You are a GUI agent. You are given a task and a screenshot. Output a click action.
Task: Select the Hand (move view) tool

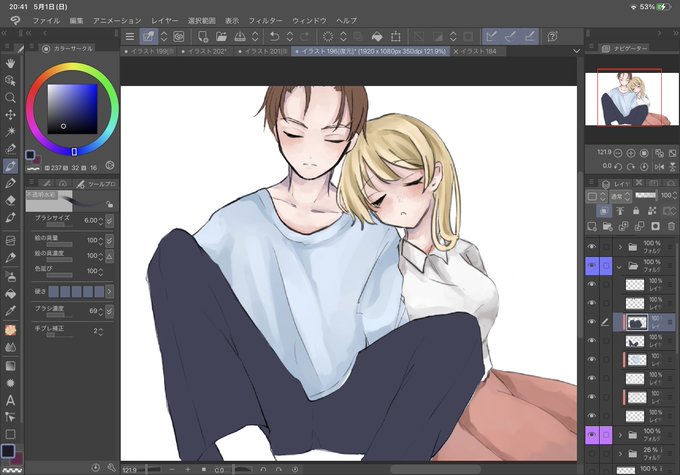(10, 63)
